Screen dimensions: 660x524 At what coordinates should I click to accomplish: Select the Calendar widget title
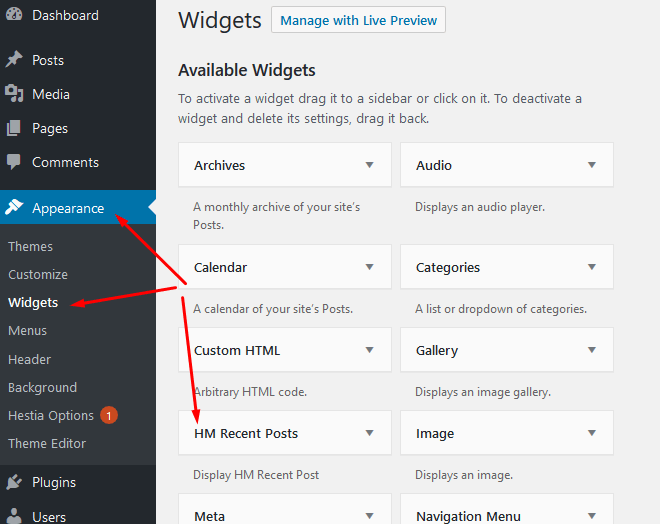[221, 267]
